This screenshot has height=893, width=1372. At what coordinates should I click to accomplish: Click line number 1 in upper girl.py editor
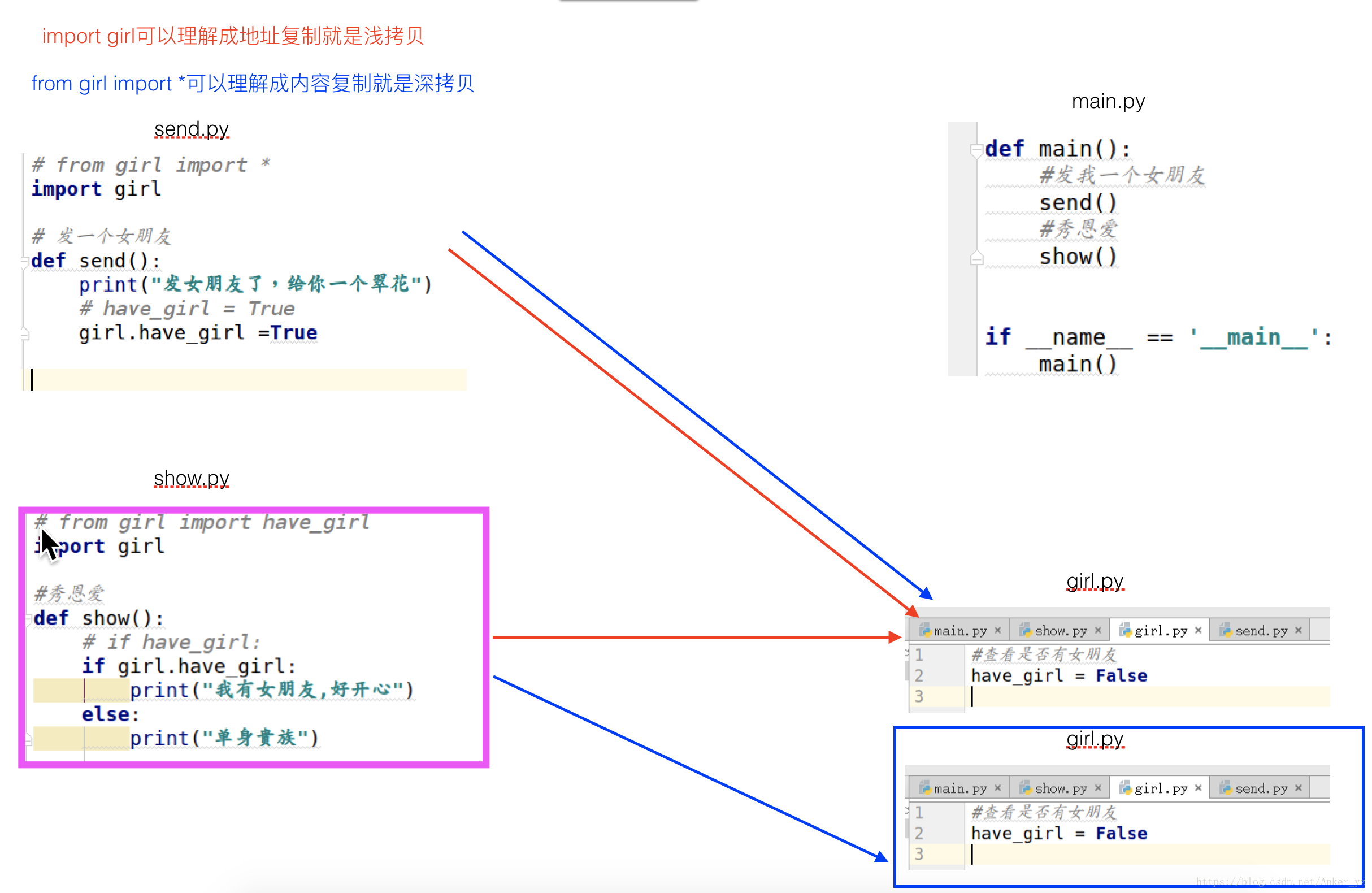[x=919, y=654]
